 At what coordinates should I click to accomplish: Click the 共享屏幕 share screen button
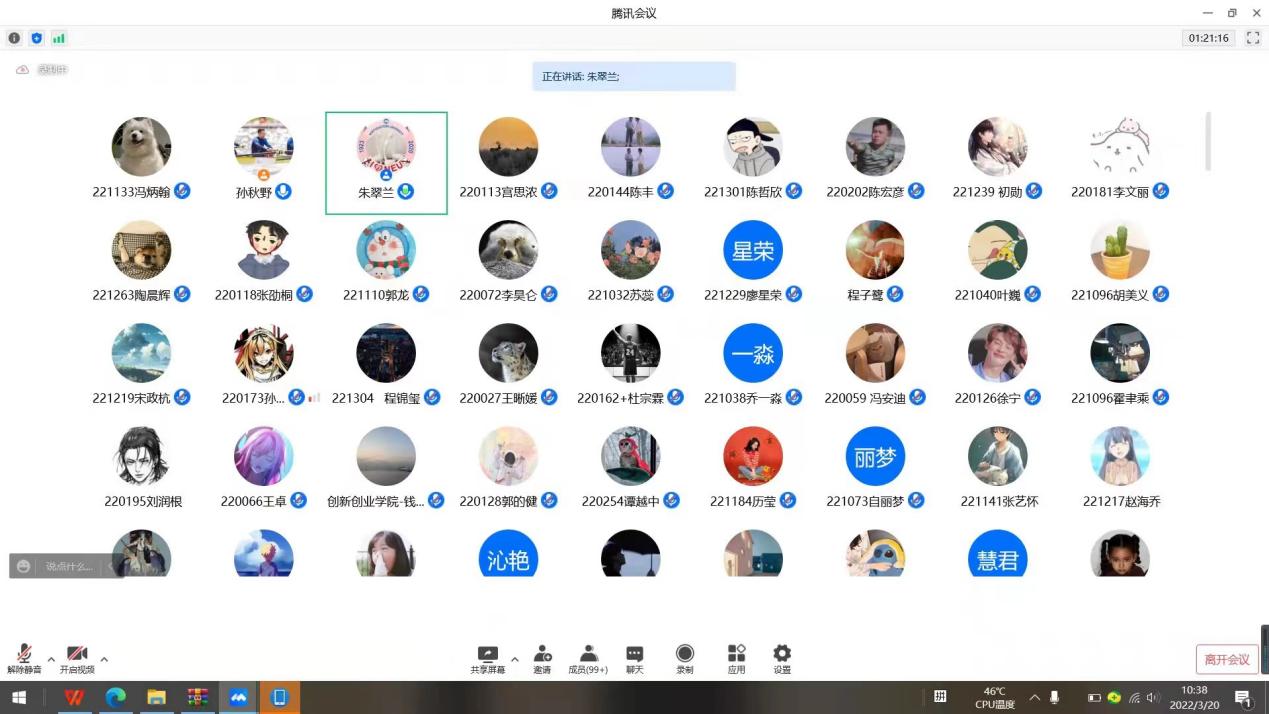pos(488,659)
